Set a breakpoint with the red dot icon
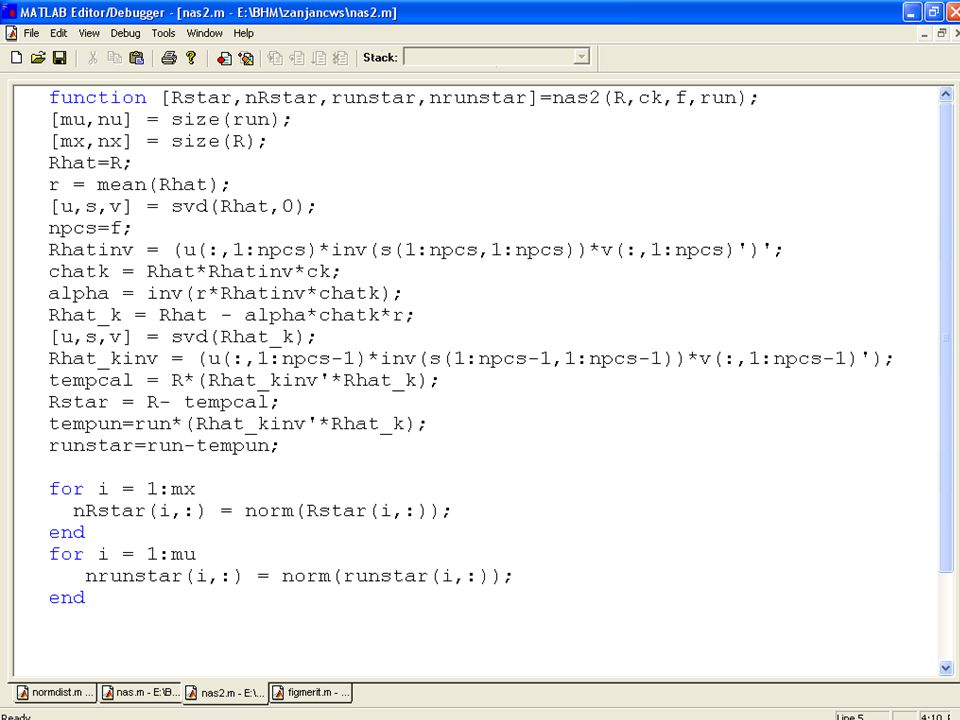The image size is (960, 720). (x=224, y=58)
